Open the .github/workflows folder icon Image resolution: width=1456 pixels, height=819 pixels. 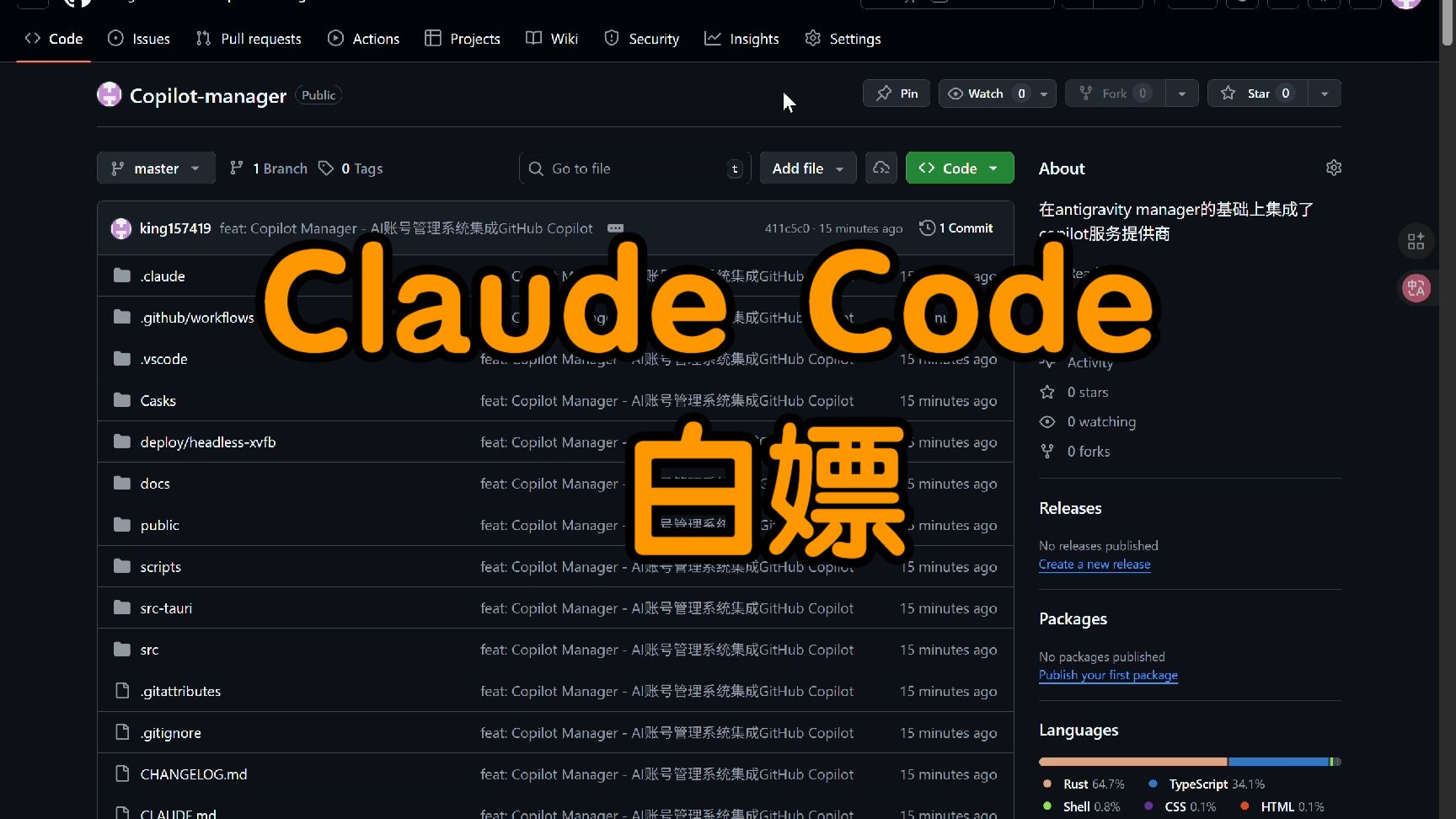tap(122, 317)
